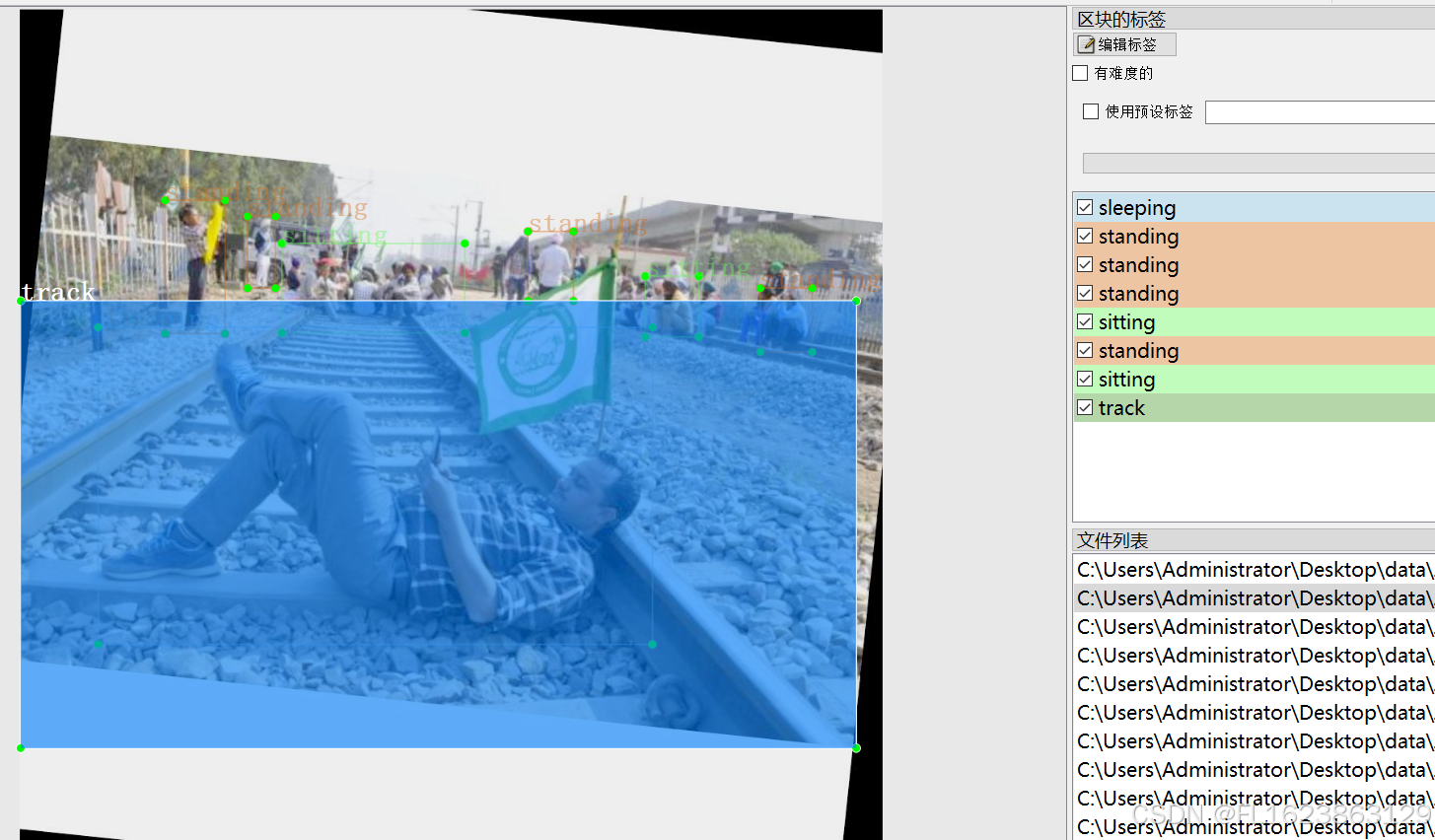The width and height of the screenshot is (1435, 840).
Task: Tick the 使用预设标签 checkbox
Action: (1091, 111)
